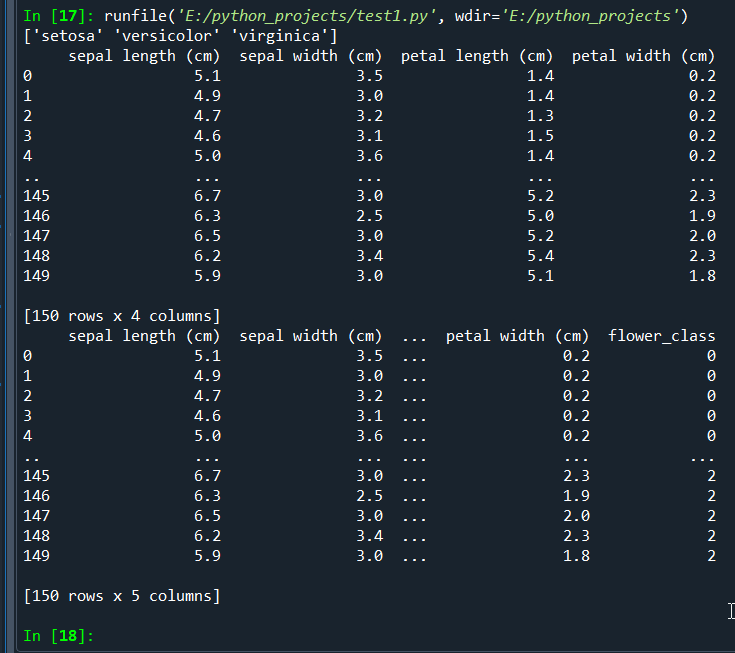Click sepal width 3.6 in second table row 4
This screenshot has height=653, width=735.
point(369,436)
